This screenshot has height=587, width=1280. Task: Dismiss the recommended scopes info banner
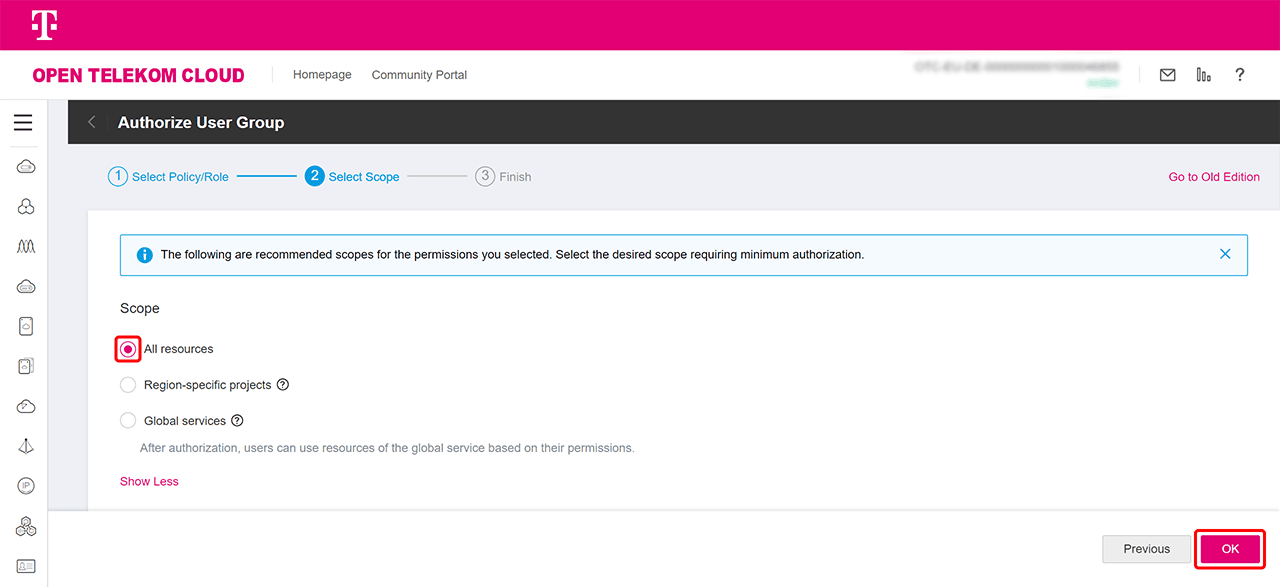pyautogui.click(x=1225, y=254)
